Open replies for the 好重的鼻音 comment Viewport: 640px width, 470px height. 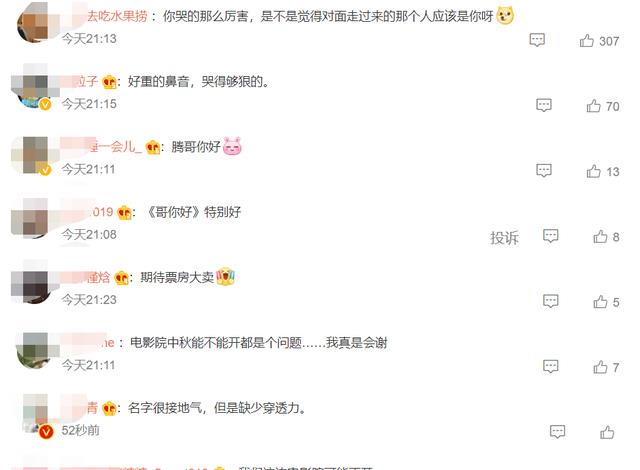544,105
